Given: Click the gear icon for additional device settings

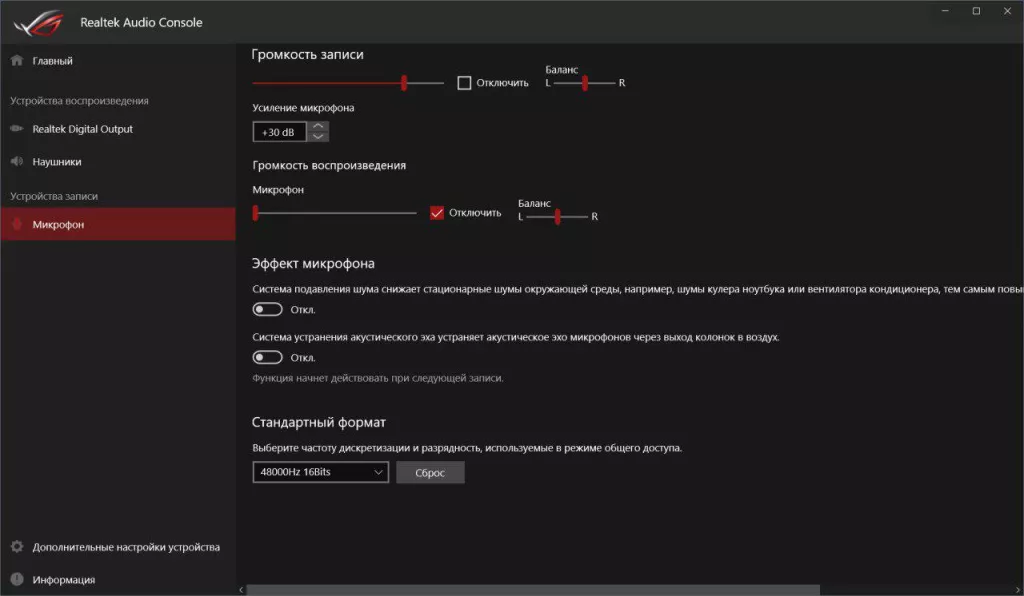Looking at the screenshot, I should [x=16, y=547].
